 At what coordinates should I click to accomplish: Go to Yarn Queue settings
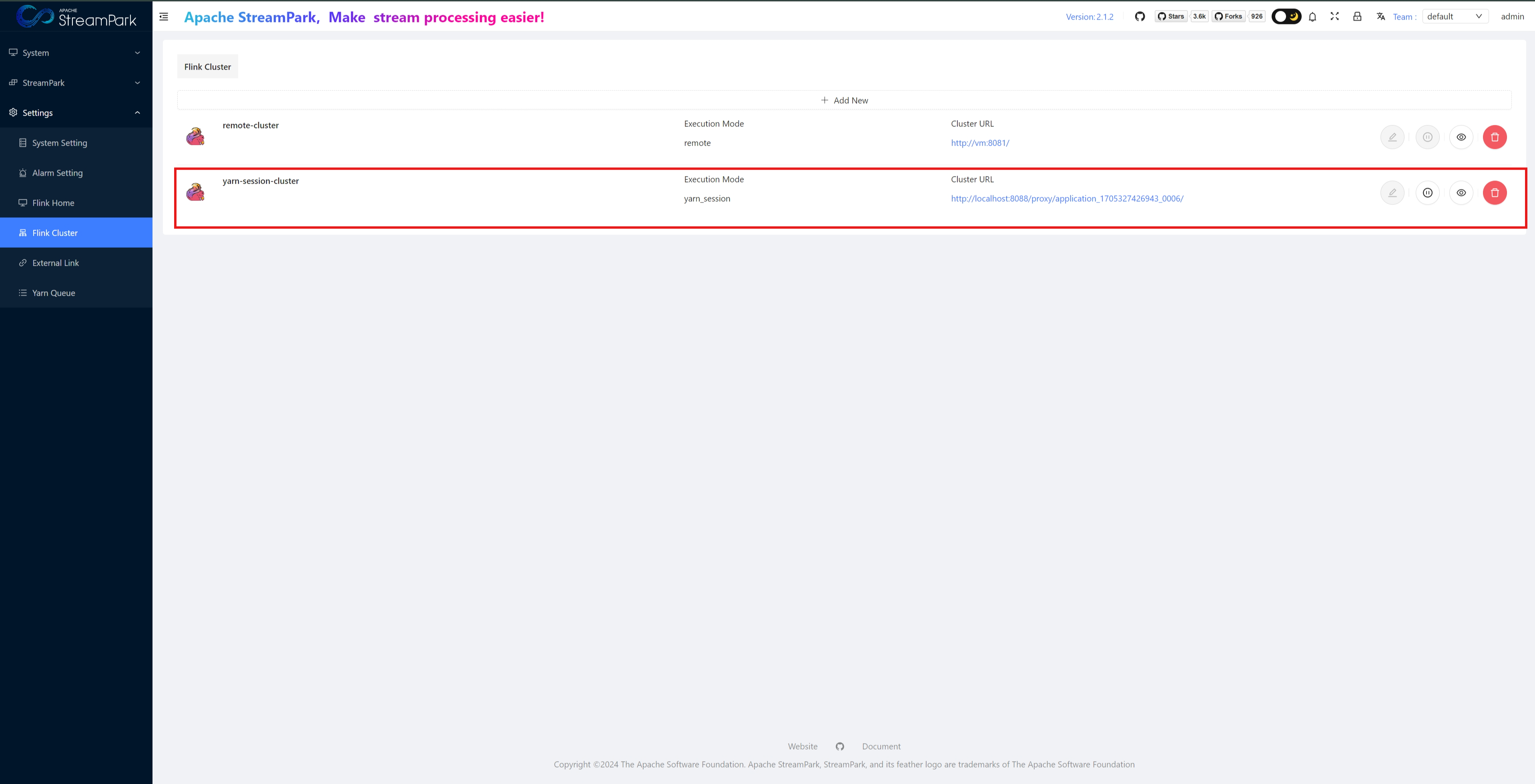53,293
